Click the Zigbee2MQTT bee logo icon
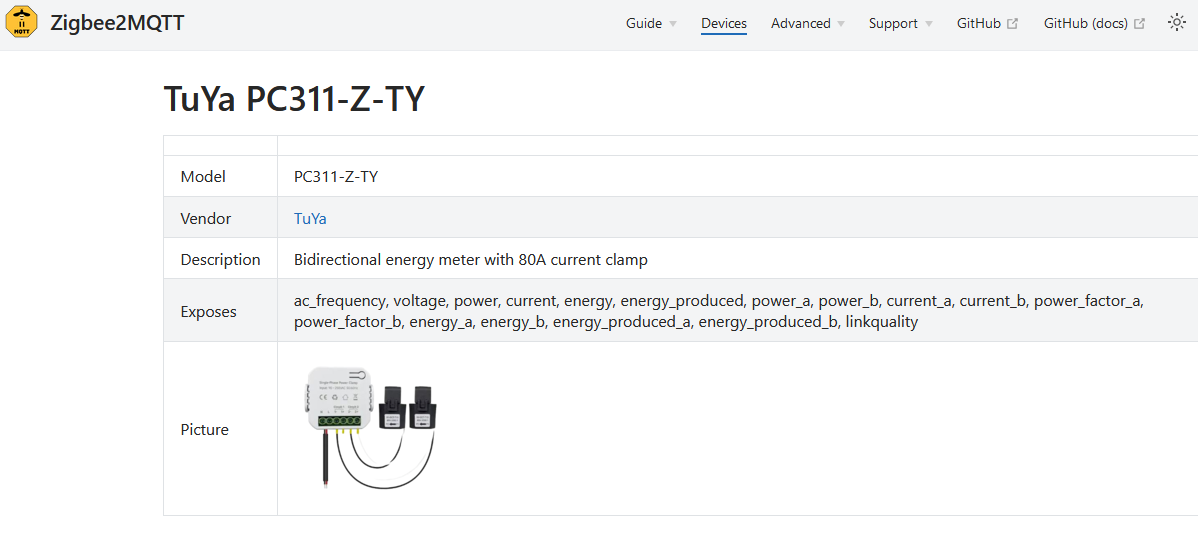Viewport: 1198px width, 558px height. [x=21, y=22]
